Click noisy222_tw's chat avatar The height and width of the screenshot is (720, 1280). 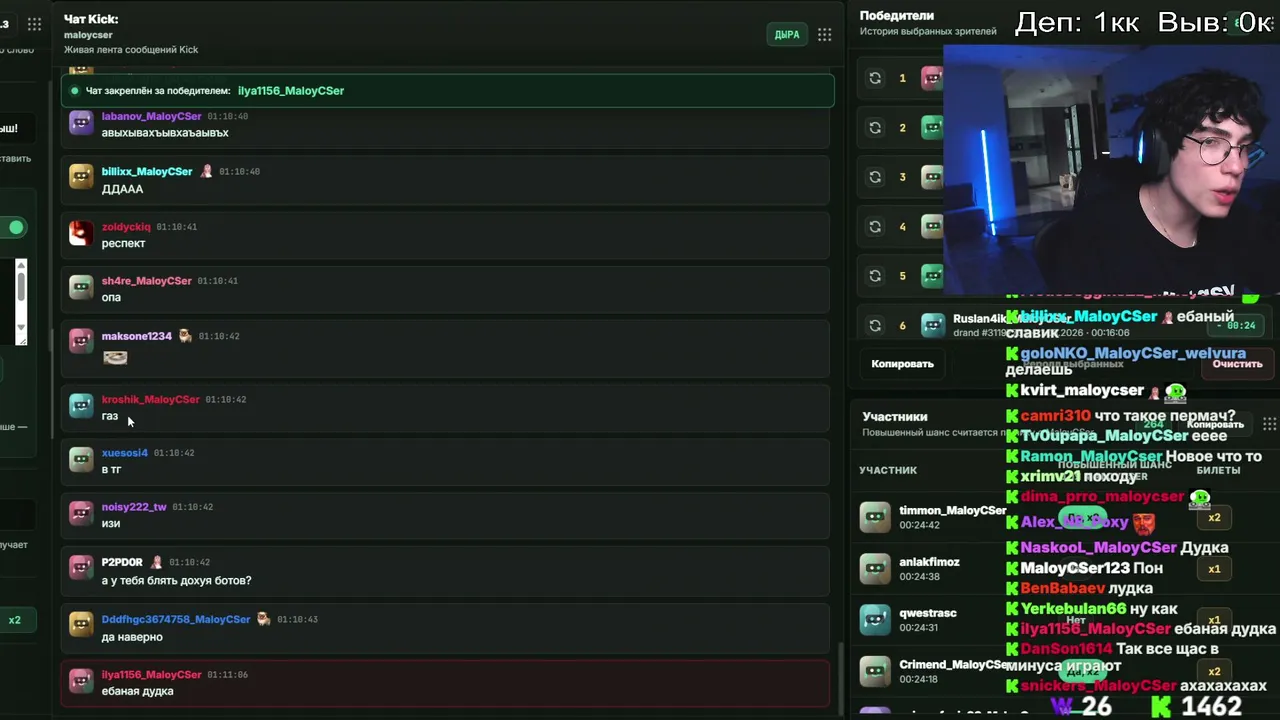pos(81,514)
